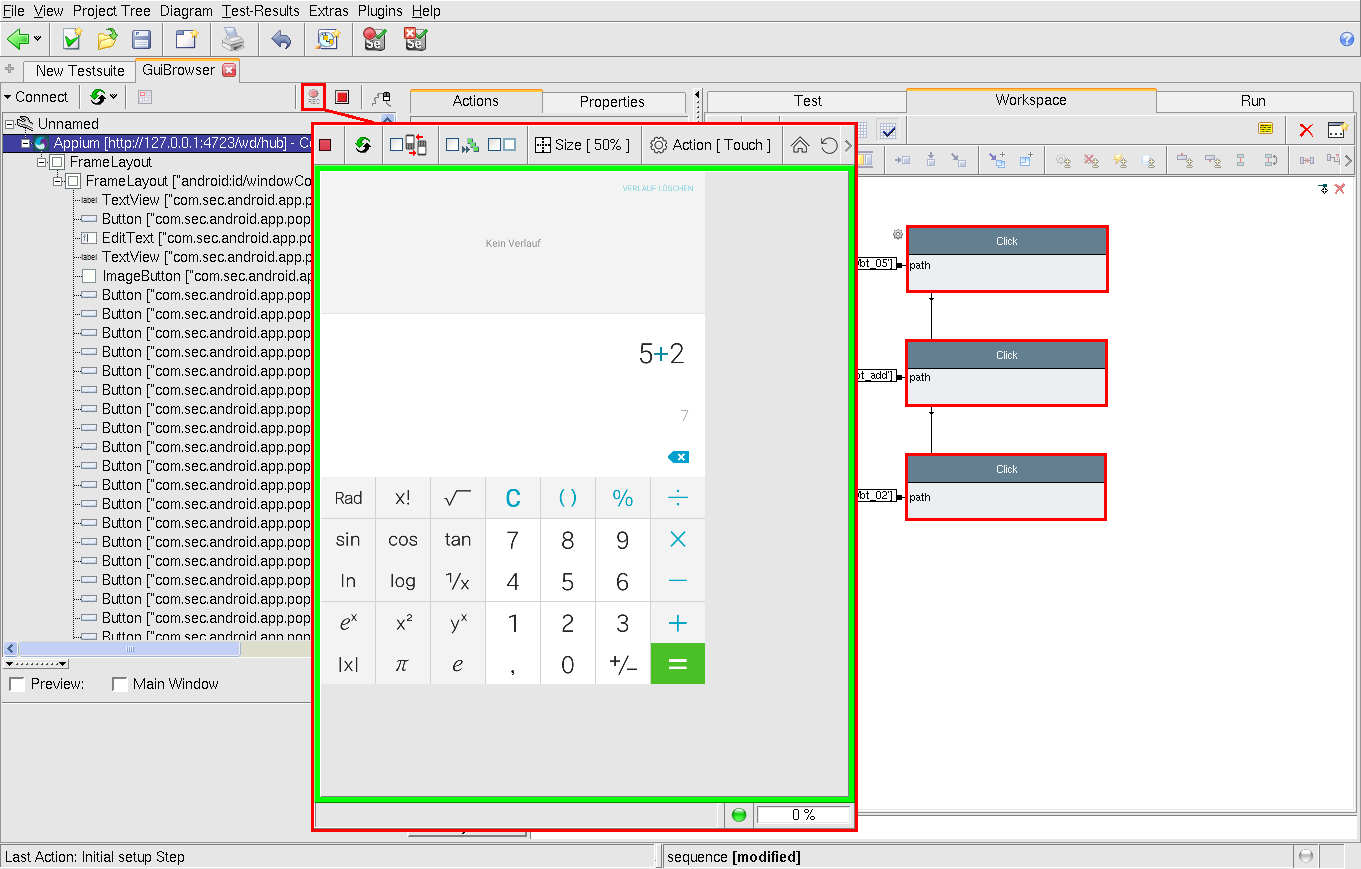
Task: Click the save floppy disk icon
Action: [142, 39]
